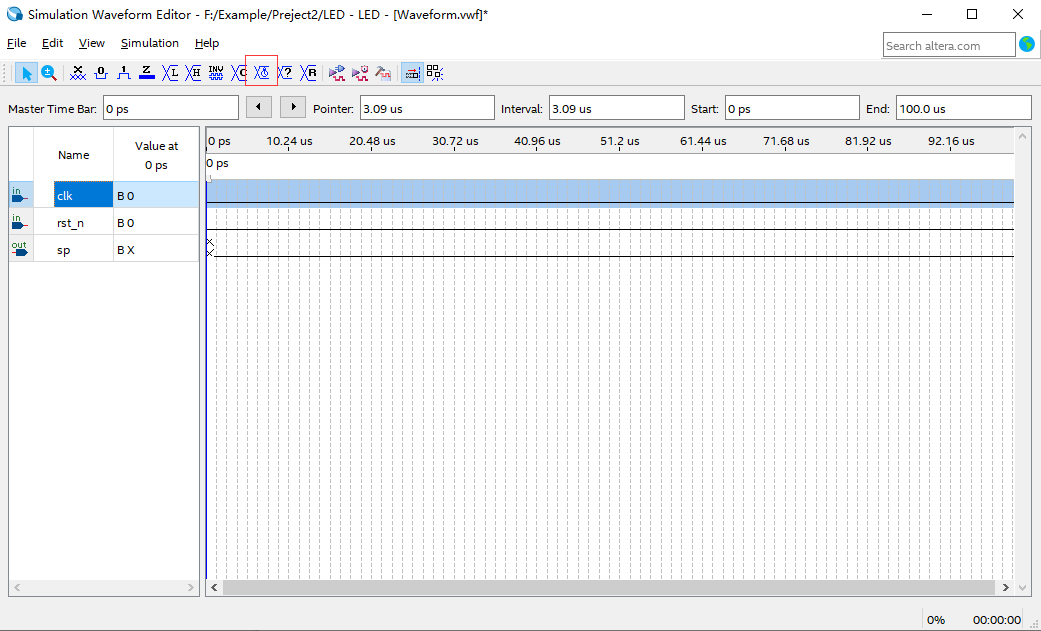Image resolution: width=1041 pixels, height=631 pixels.
Task: Click vertical scrollbar up arrow
Action: [x=1022, y=136]
